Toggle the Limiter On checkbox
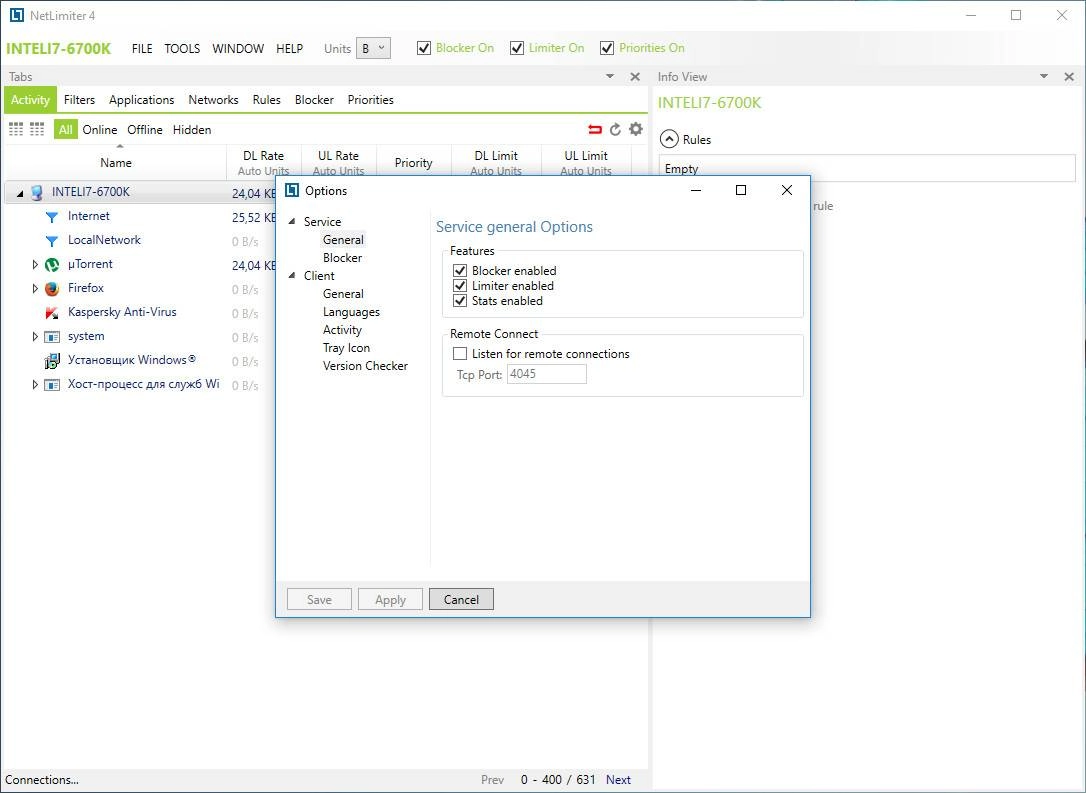 point(517,48)
